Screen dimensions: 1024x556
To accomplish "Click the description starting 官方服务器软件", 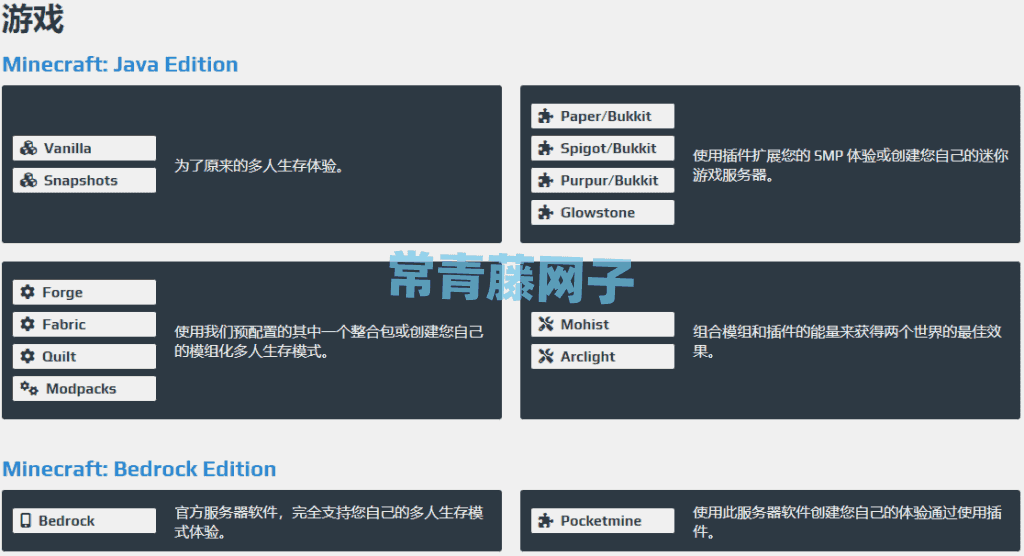I will point(329,522).
